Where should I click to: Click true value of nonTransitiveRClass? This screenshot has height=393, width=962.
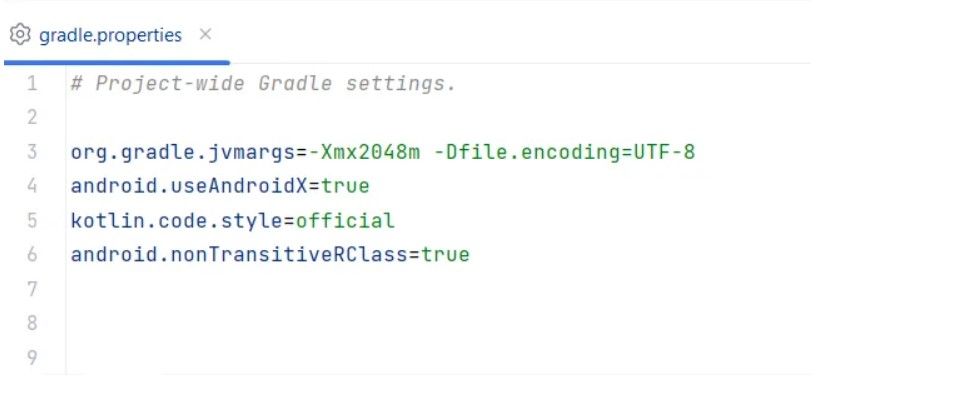445,254
